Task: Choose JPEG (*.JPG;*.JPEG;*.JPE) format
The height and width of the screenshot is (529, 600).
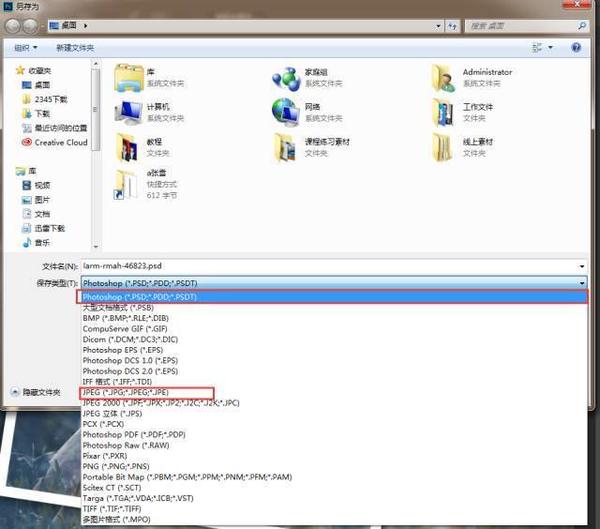Action: tap(334, 392)
